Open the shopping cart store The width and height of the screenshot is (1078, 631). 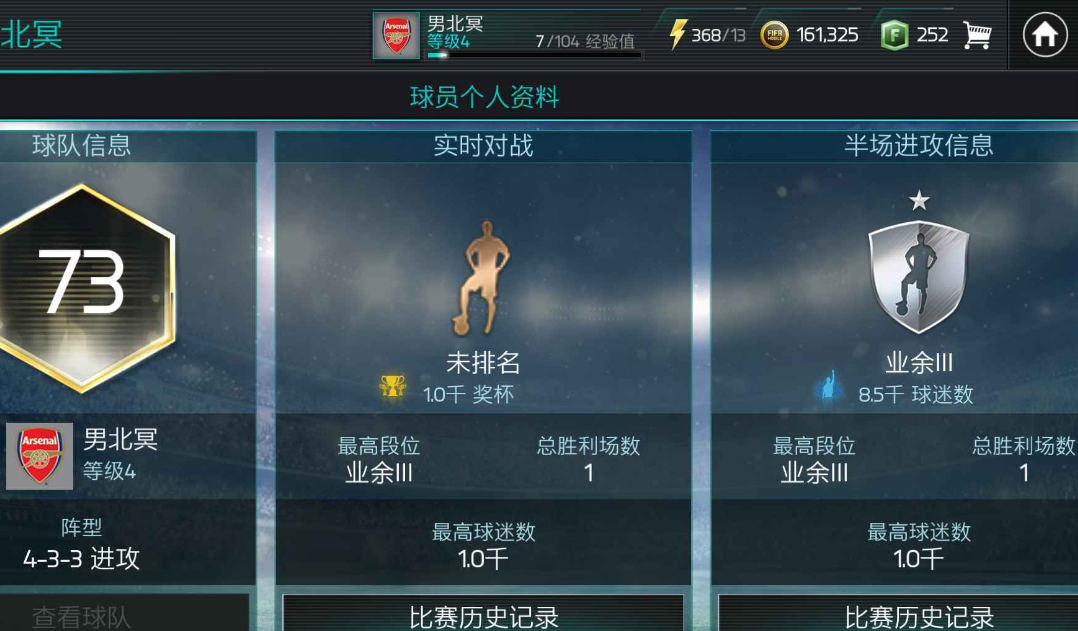click(977, 34)
